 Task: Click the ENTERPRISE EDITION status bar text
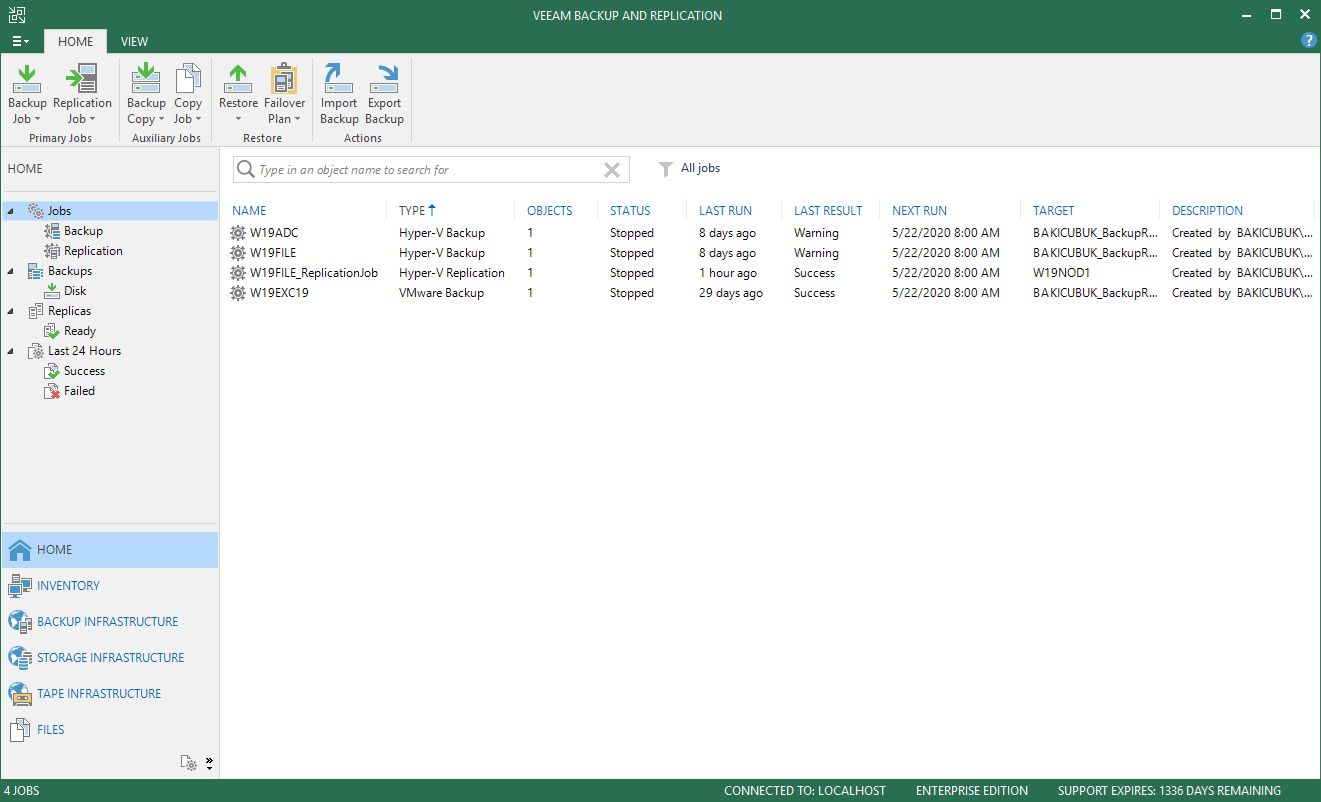coord(972,791)
